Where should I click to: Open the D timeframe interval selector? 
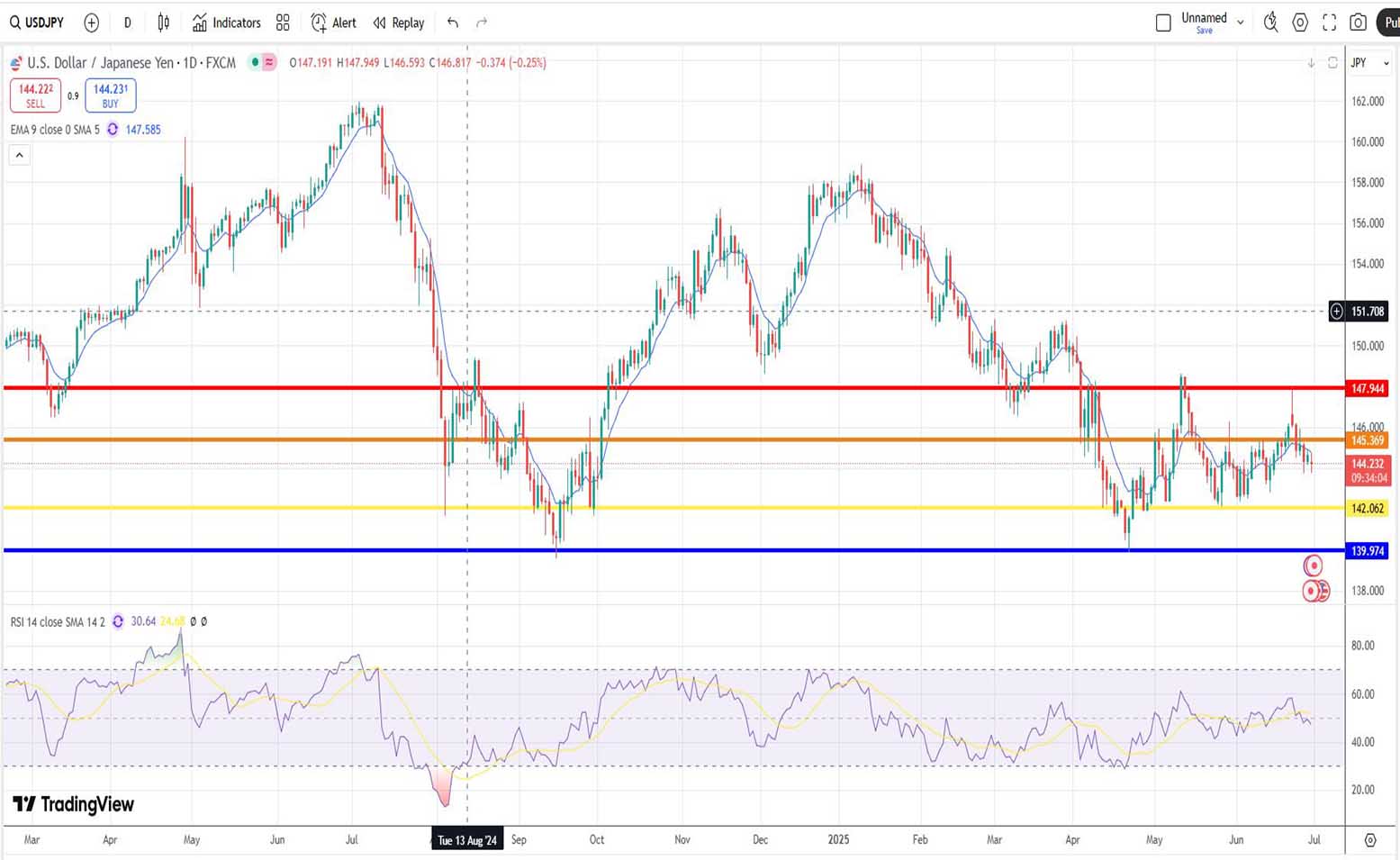(x=127, y=23)
